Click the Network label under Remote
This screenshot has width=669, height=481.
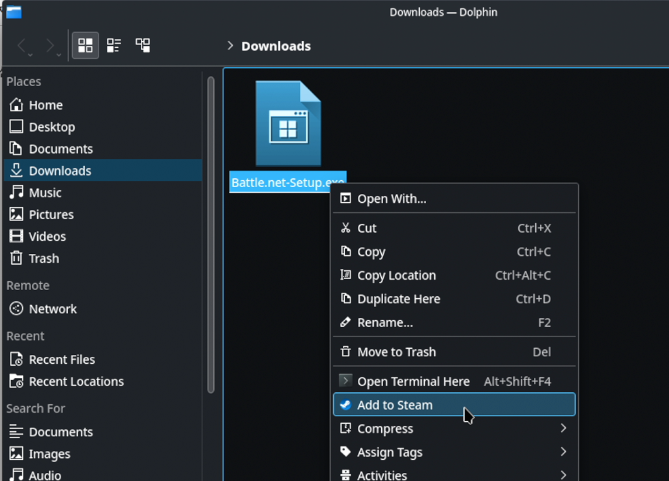53,309
